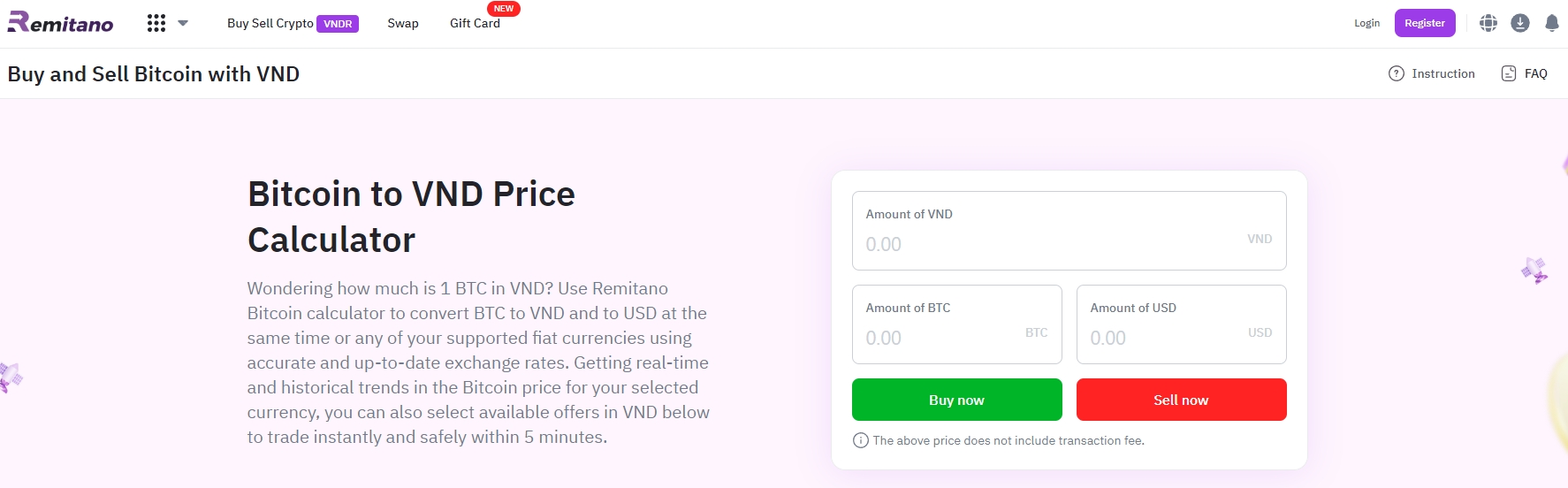1568x488 pixels.
Task: Click the Login link
Action: 1366,23
